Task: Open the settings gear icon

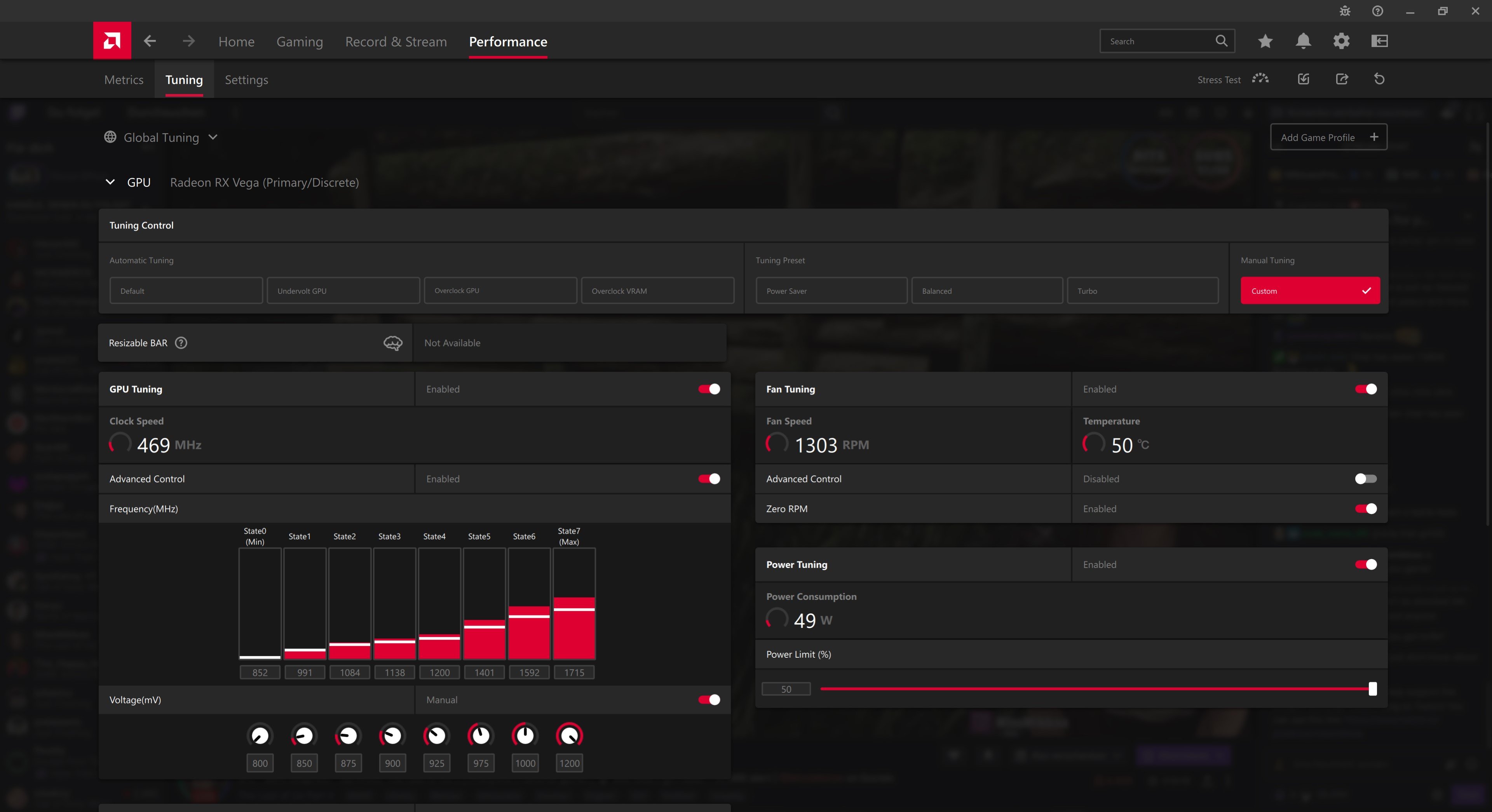Action: 1341,41
